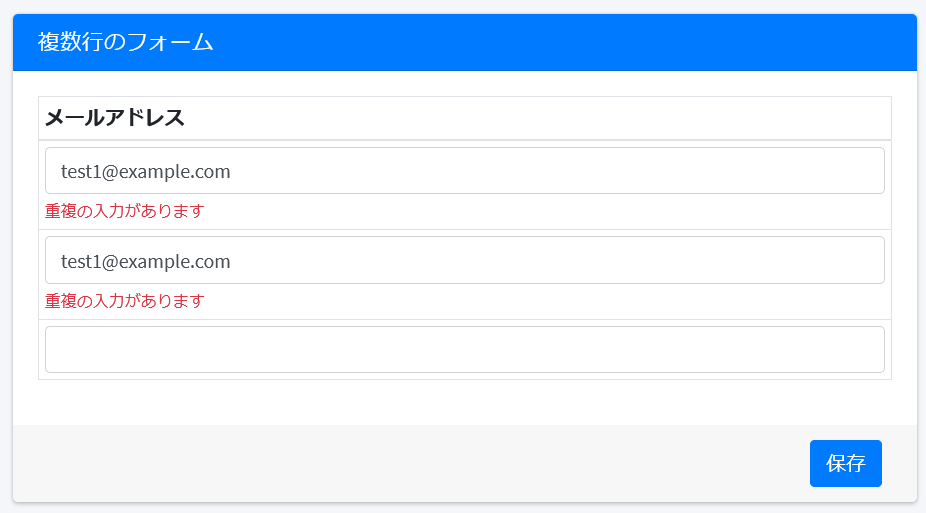Screen dimensions: 926x513
Task: Click the 複数行のフォーム title text
Action: coord(125,42)
